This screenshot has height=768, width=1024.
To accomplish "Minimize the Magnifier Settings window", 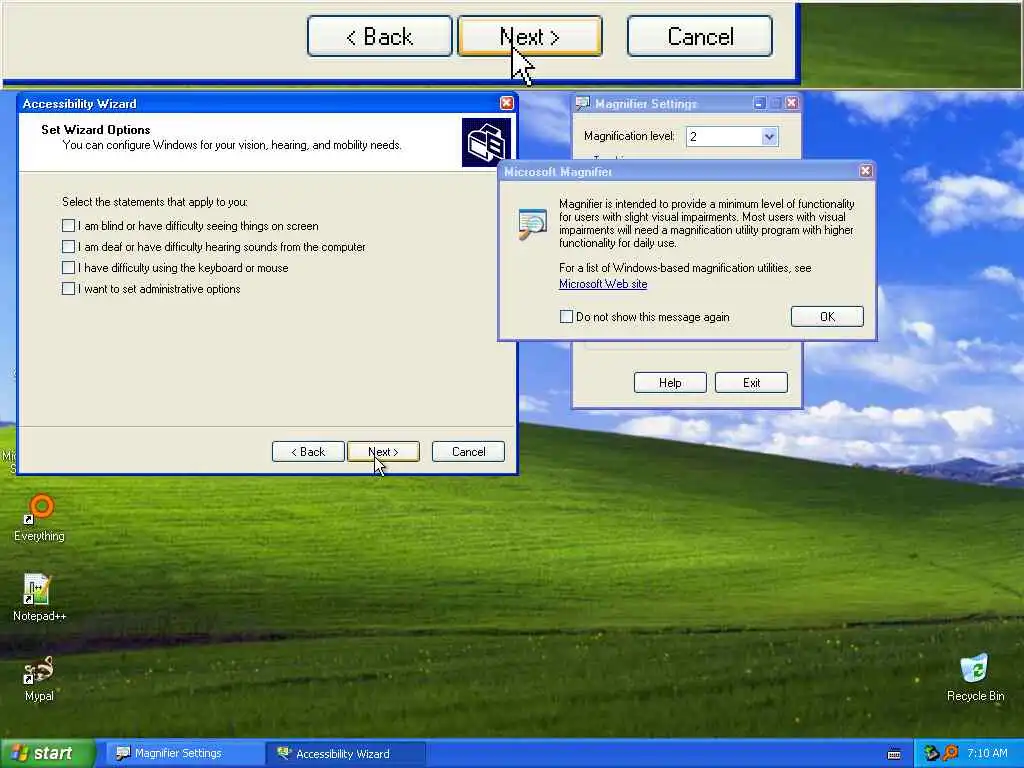I will click(759, 103).
